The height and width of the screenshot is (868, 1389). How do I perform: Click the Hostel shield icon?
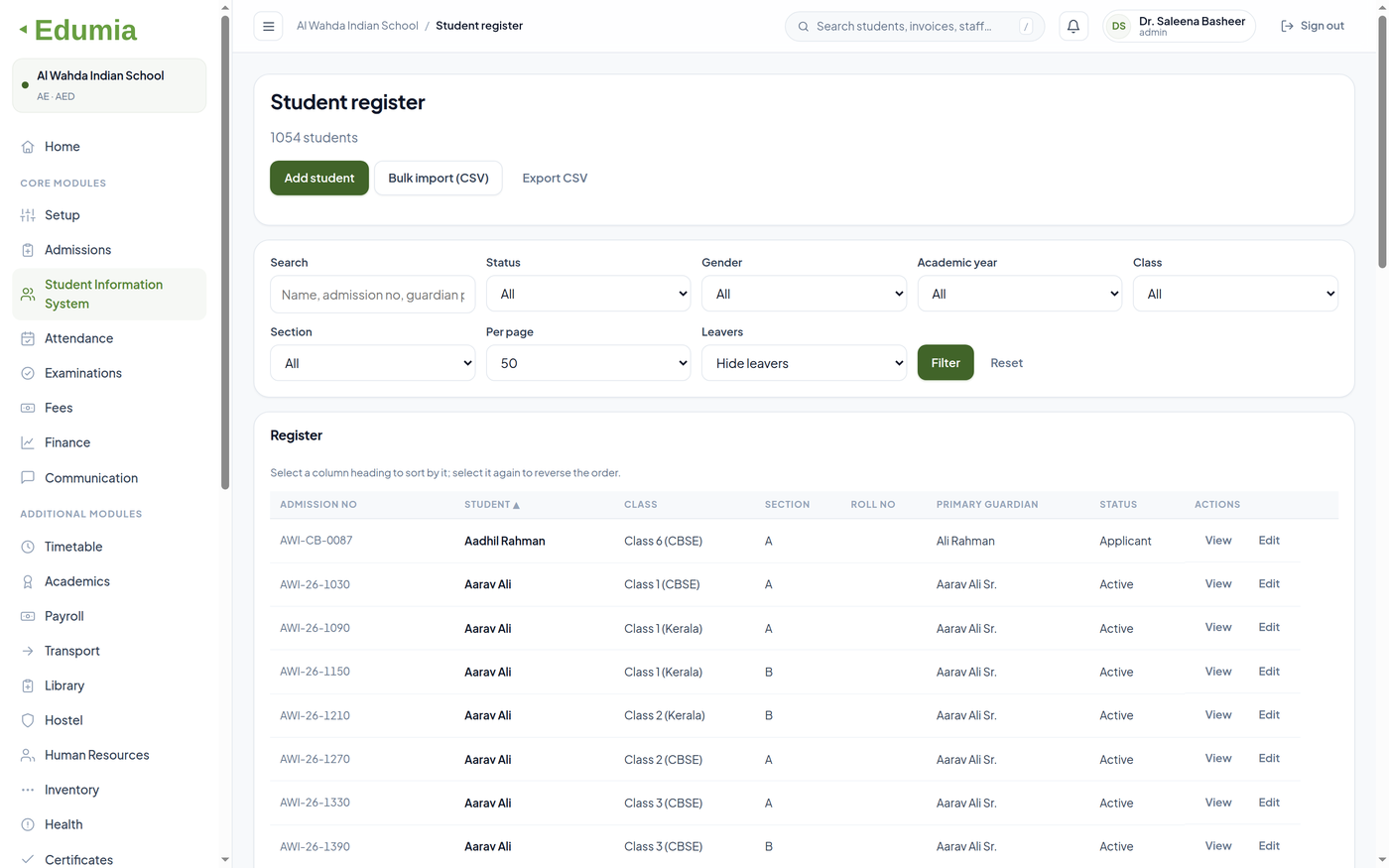pyautogui.click(x=28, y=720)
